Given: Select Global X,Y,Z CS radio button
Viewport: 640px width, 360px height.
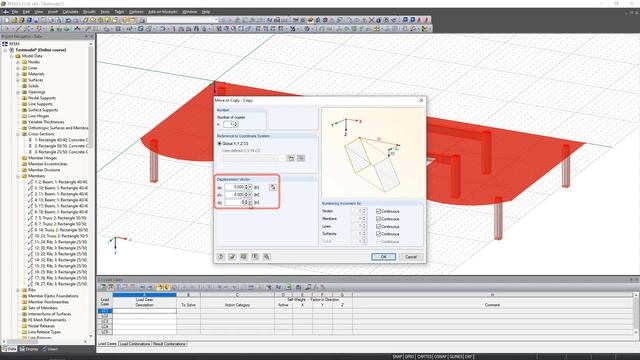Looking at the screenshot, I should click(220, 144).
